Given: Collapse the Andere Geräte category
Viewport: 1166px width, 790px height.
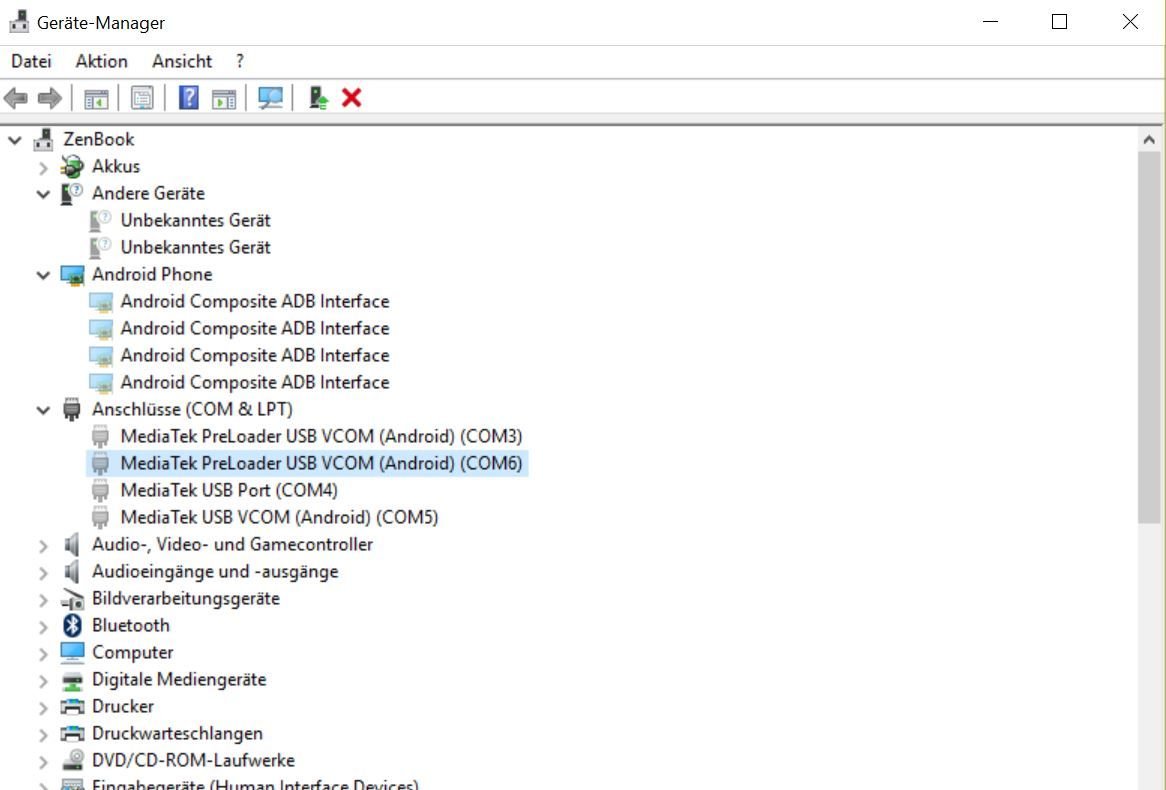Looking at the screenshot, I should (43, 194).
